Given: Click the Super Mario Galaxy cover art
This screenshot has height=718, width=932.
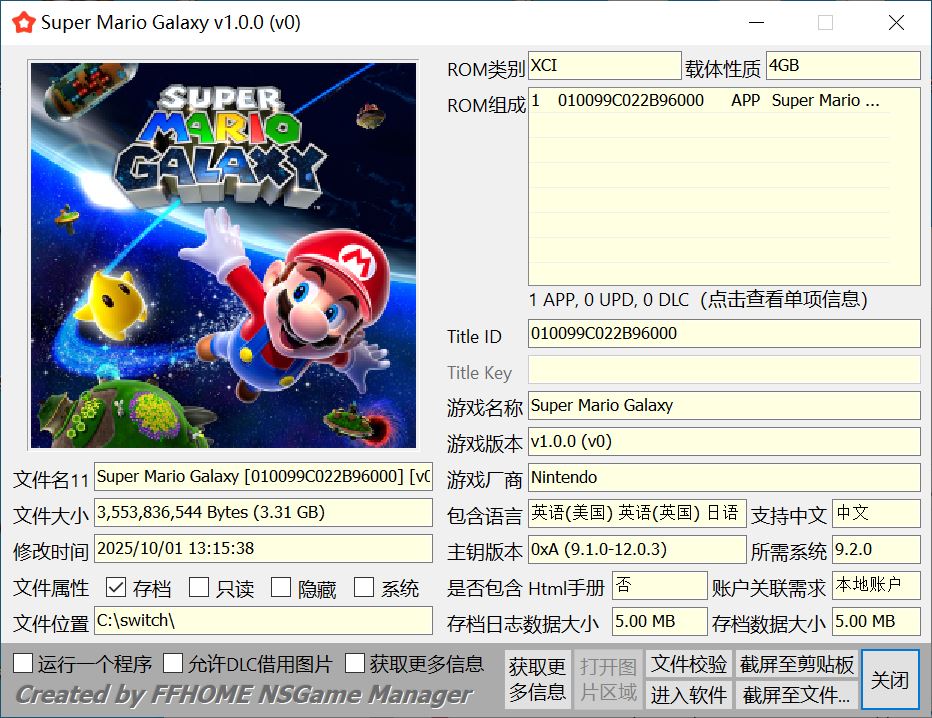Looking at the screenshot, I should [223, 255].
